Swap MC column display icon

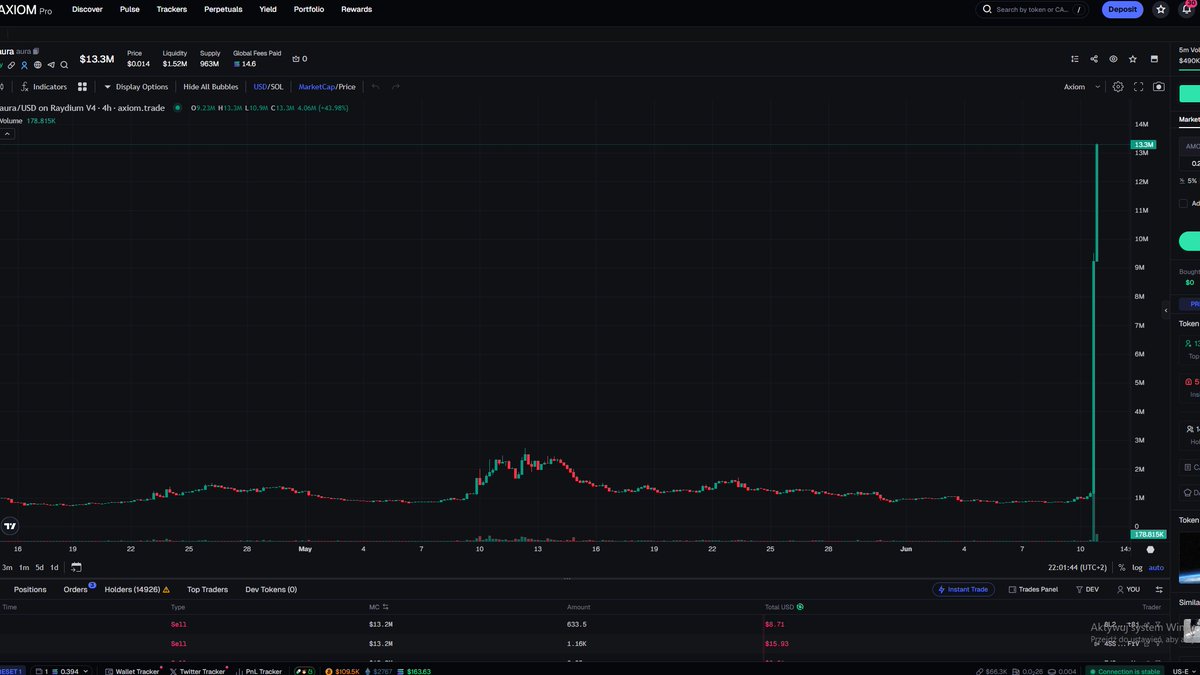385,607
